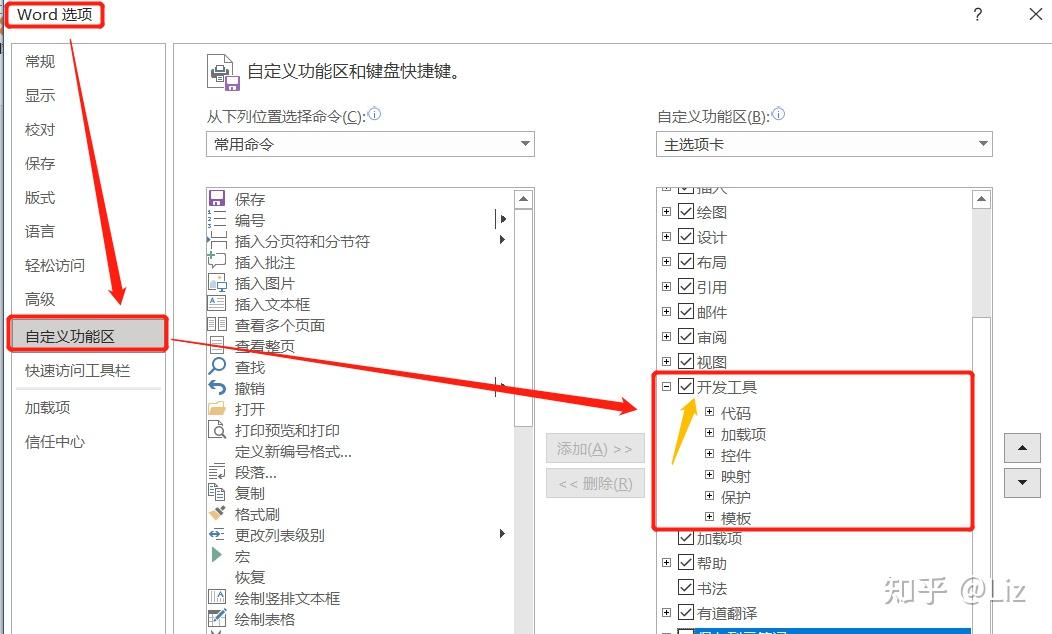
Task: Toggle the 设计 tab checkbox
Action: [x=686, y=236]
